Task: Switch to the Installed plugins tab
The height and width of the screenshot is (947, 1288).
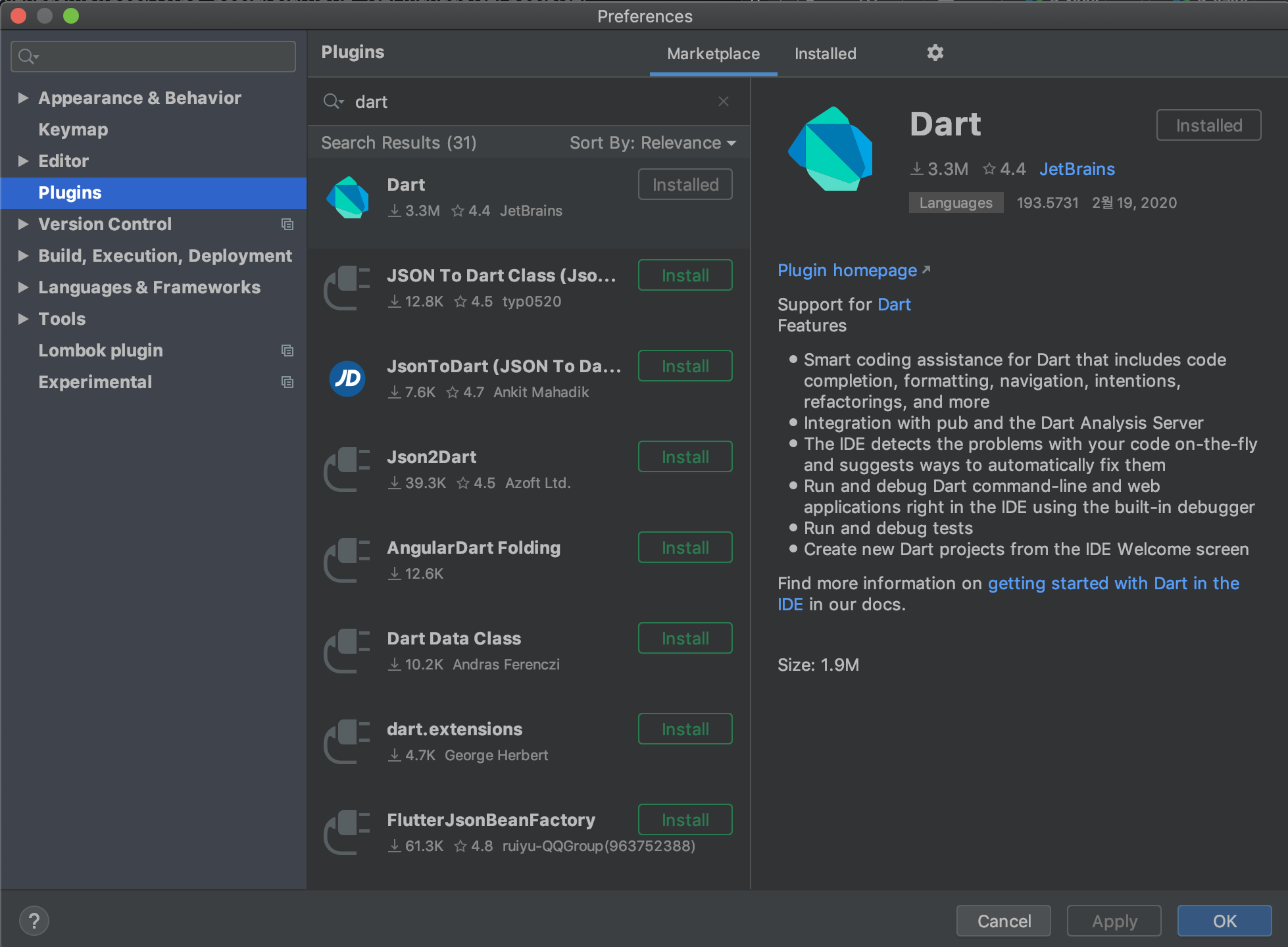Action: 825,54
